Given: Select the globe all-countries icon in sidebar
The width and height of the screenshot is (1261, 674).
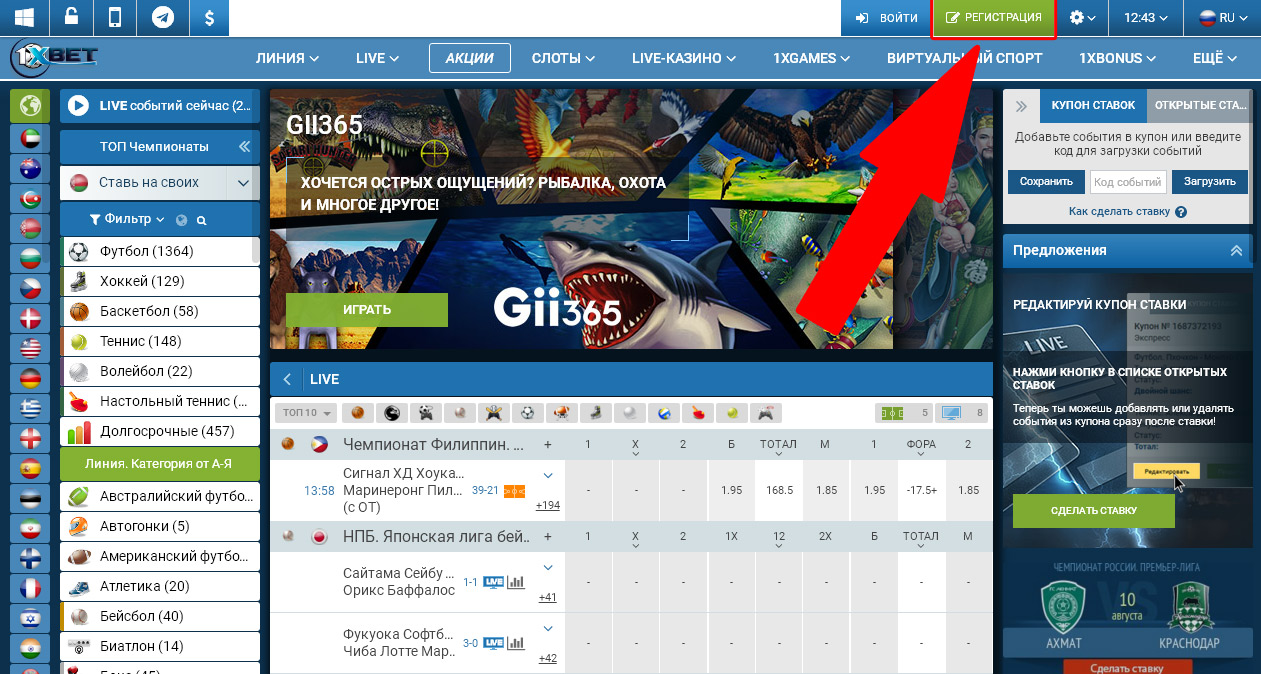Looking at the screenshot, I should [x=30, y=106].
